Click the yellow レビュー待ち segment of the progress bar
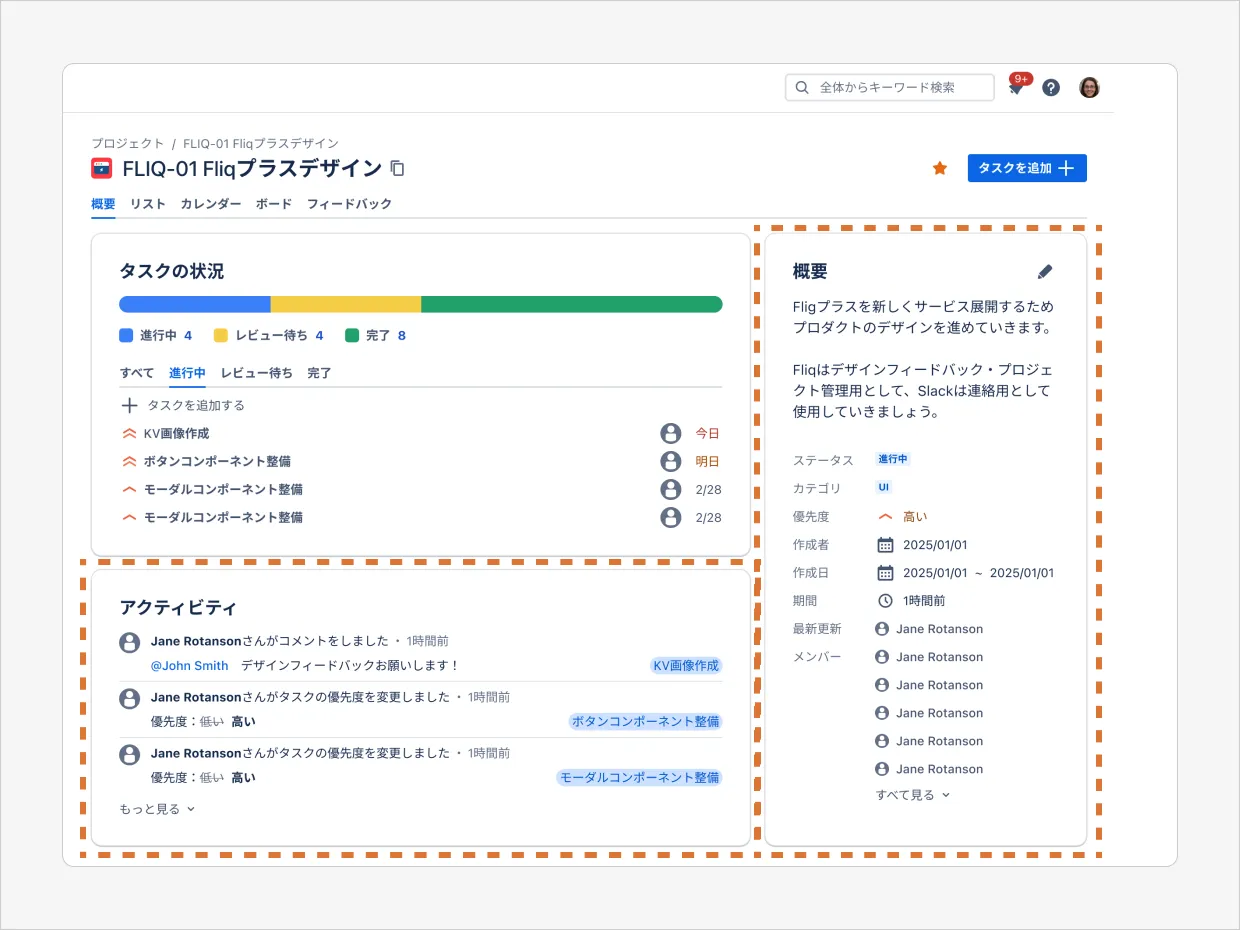Screen dimensions: 1240x930 click(346, 304)
